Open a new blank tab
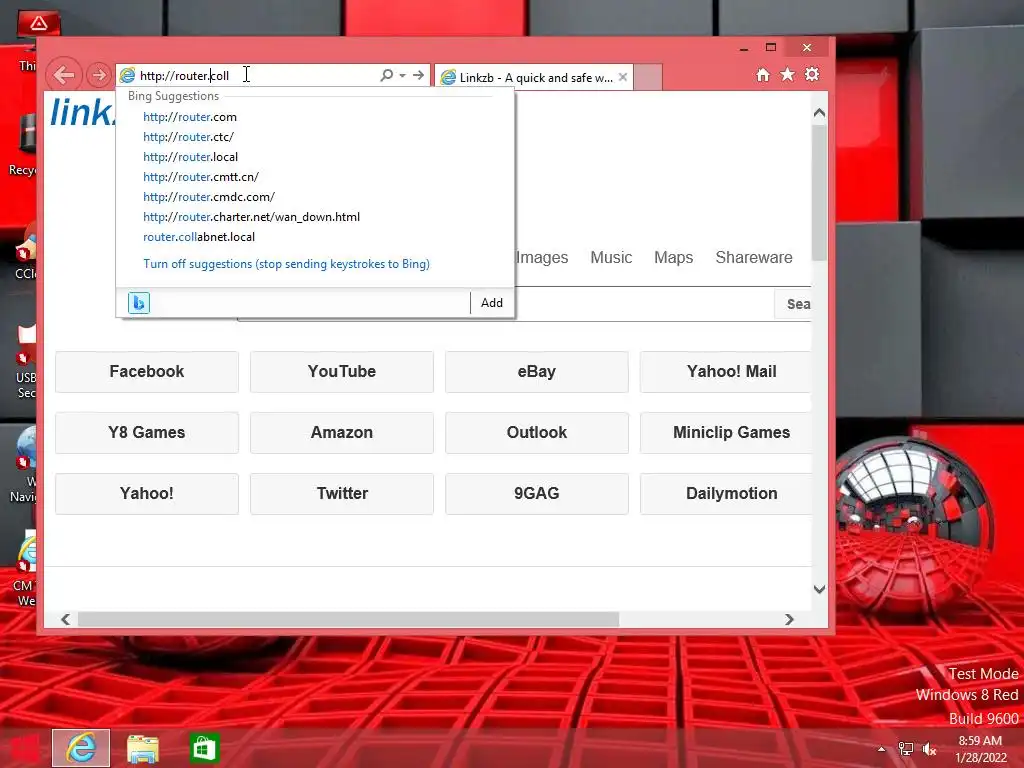The width and height of the screenshot is (1024, 768). click(648, 77)
